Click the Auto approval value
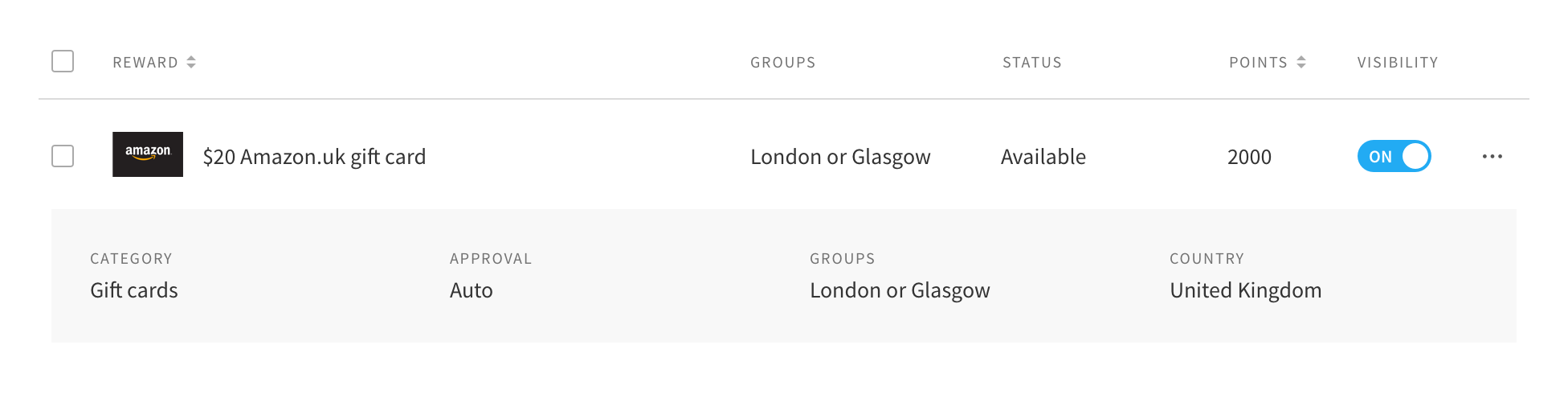This screenshot has width=1568, height=394. [x=472, y=290]
